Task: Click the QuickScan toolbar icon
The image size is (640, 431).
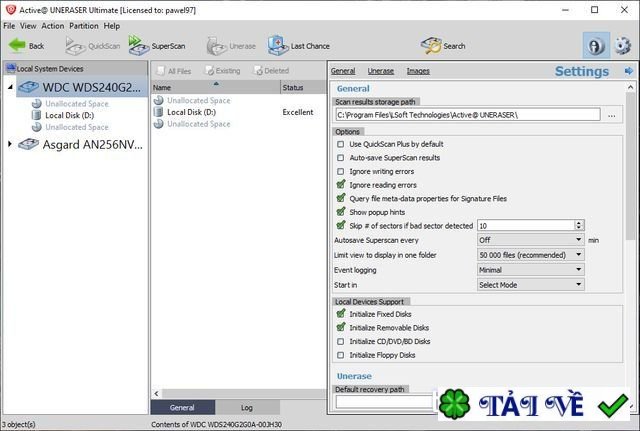Action: pyautogui.click(x=75, y=46)
